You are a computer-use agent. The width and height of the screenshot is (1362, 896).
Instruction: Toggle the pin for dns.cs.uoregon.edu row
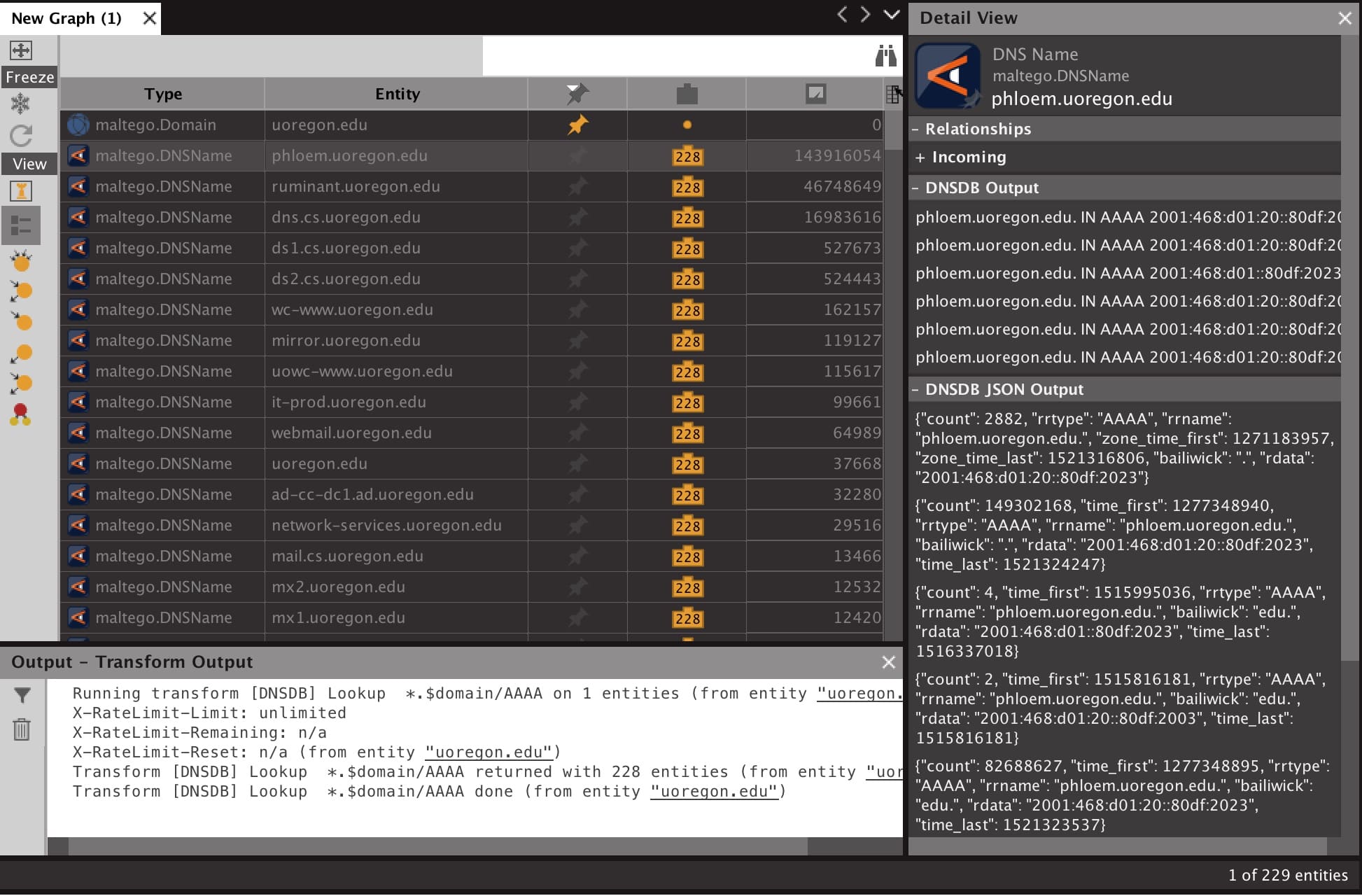[577, 218]
